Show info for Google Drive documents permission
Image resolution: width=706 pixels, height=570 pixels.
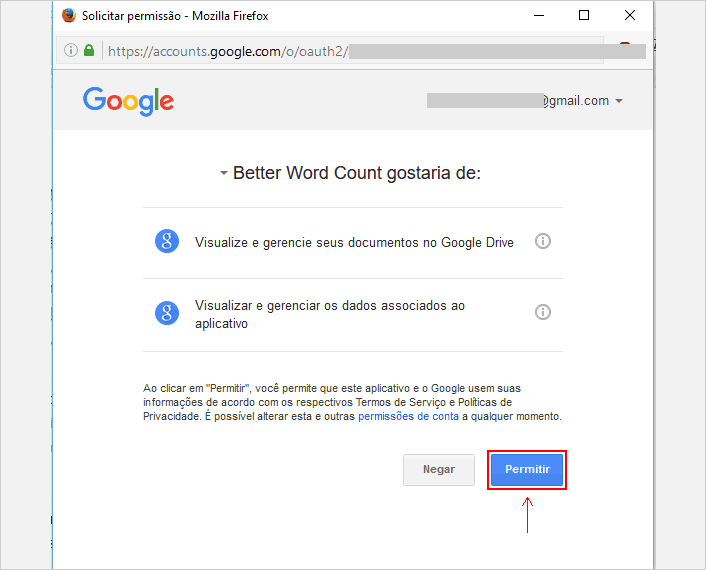543,241
